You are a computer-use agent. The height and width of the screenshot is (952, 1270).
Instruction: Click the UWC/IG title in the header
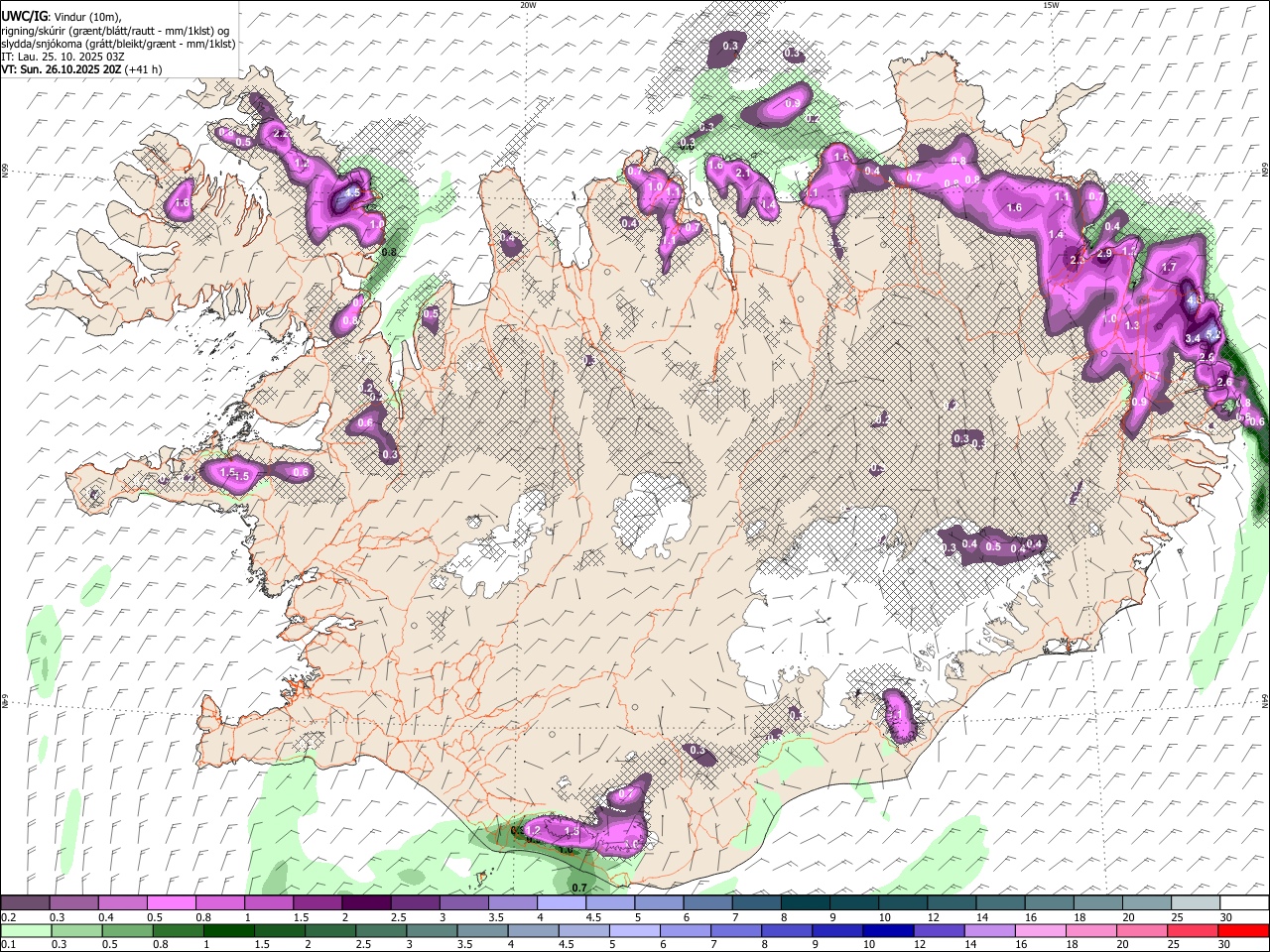23,16
